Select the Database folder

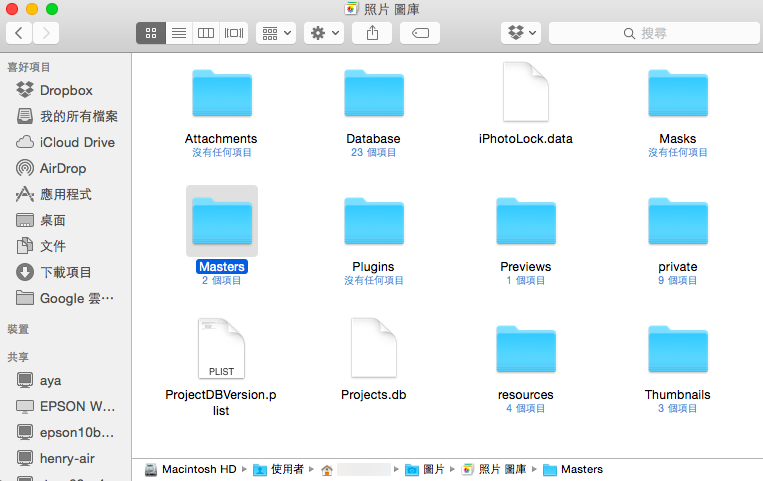[x=374, y=93]
